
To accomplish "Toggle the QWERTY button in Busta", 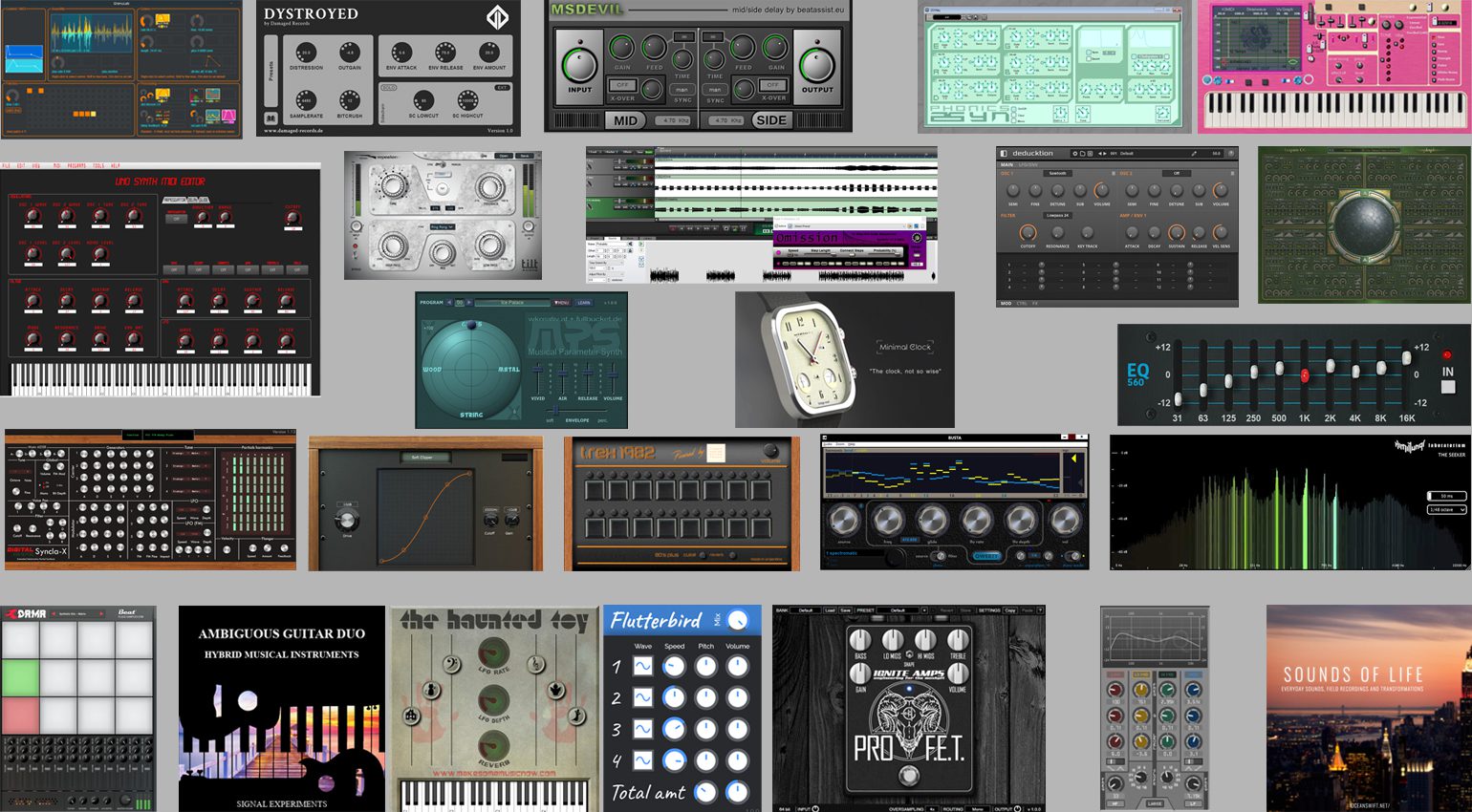I will (986, 555).
